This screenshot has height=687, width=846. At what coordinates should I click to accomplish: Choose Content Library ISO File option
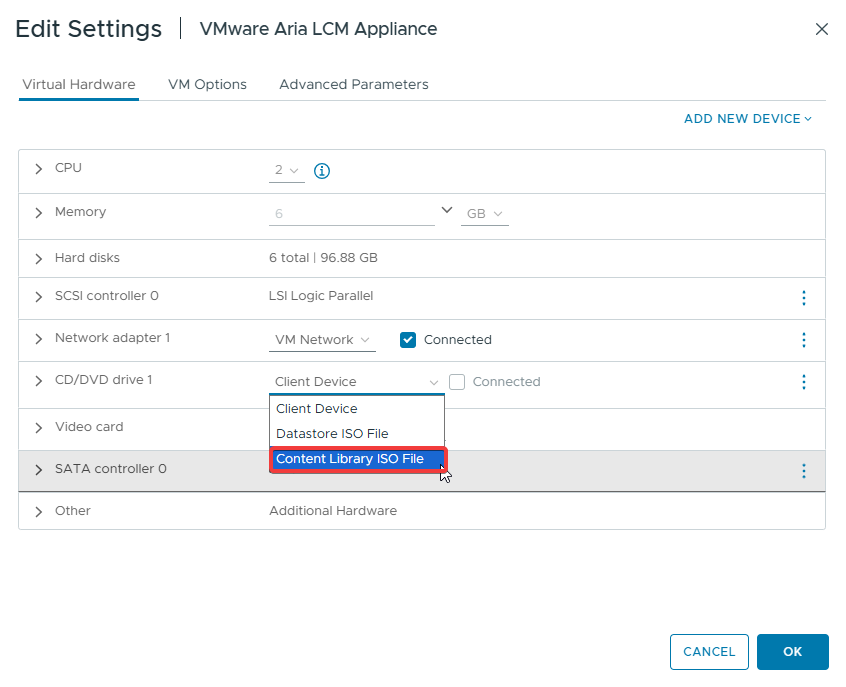click(358, 459)
